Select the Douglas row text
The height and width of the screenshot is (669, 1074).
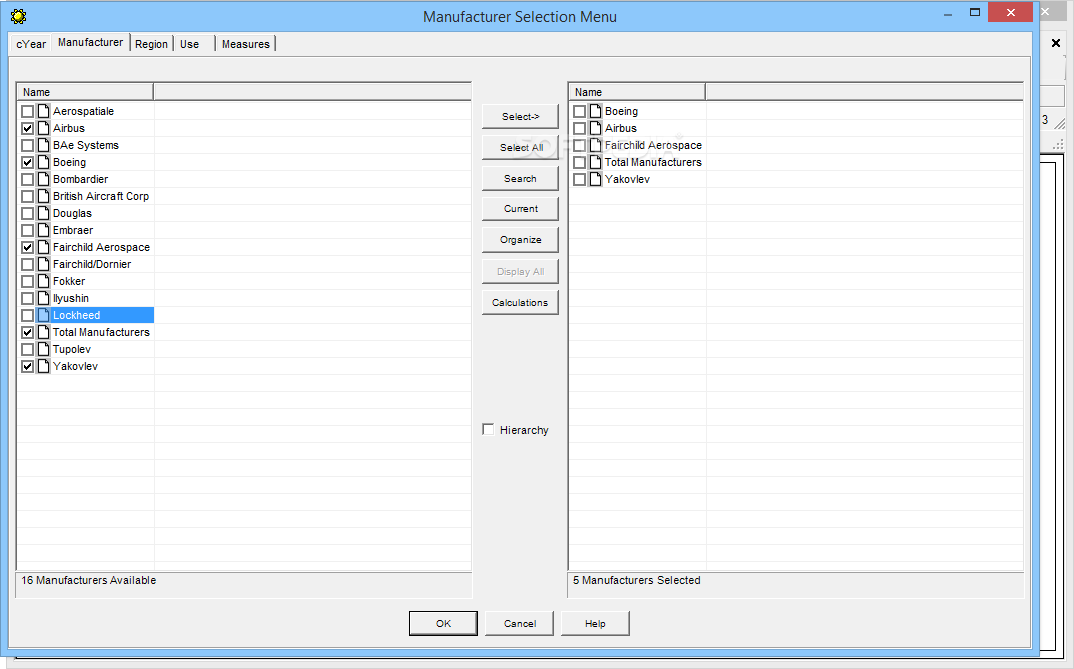72,213
